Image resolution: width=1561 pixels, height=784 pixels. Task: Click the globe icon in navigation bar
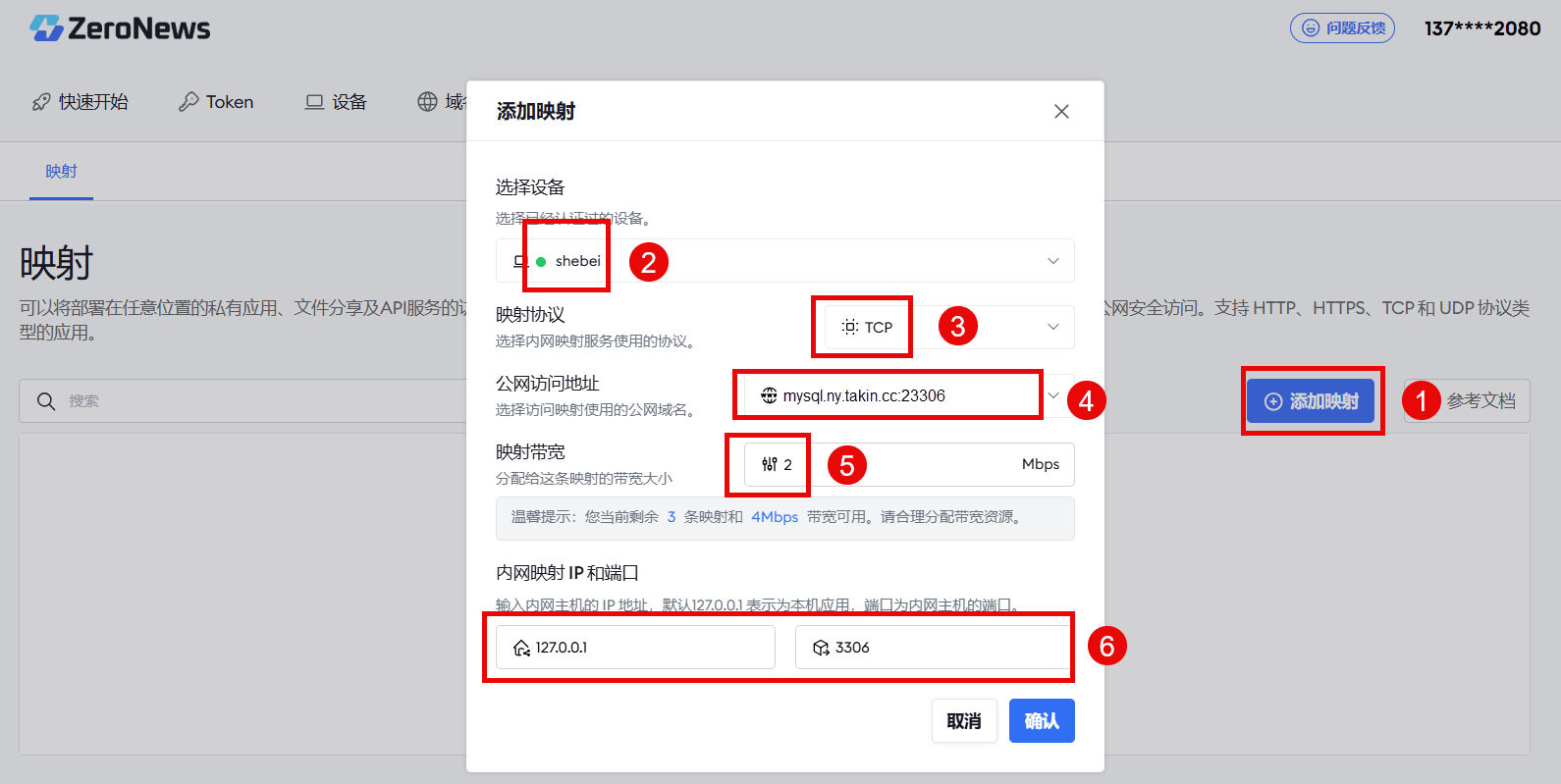pos(427,102)
